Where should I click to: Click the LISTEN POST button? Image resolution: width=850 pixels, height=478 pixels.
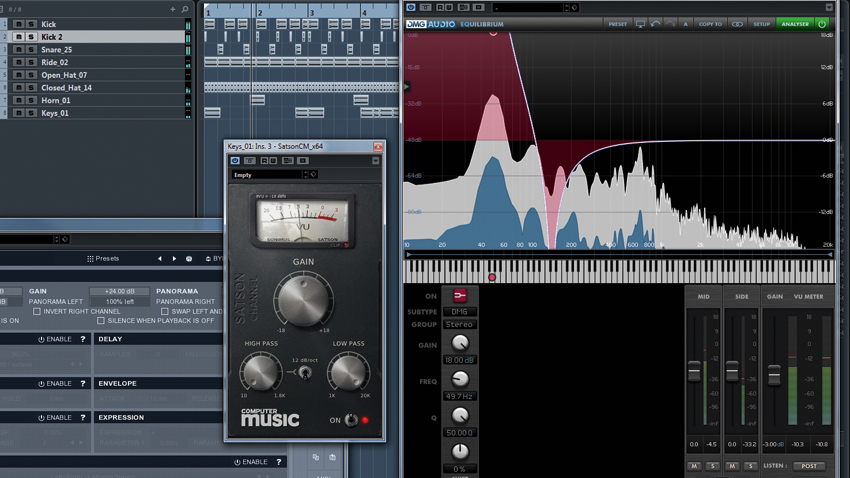point(809,466)
